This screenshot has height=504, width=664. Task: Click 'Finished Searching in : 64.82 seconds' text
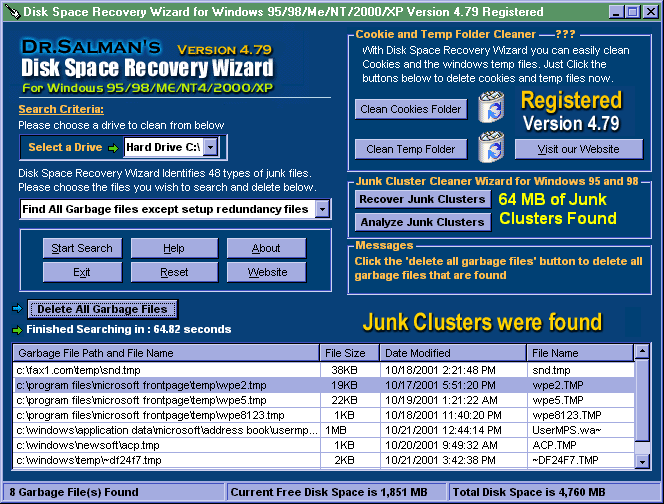(x=129, y=330)
